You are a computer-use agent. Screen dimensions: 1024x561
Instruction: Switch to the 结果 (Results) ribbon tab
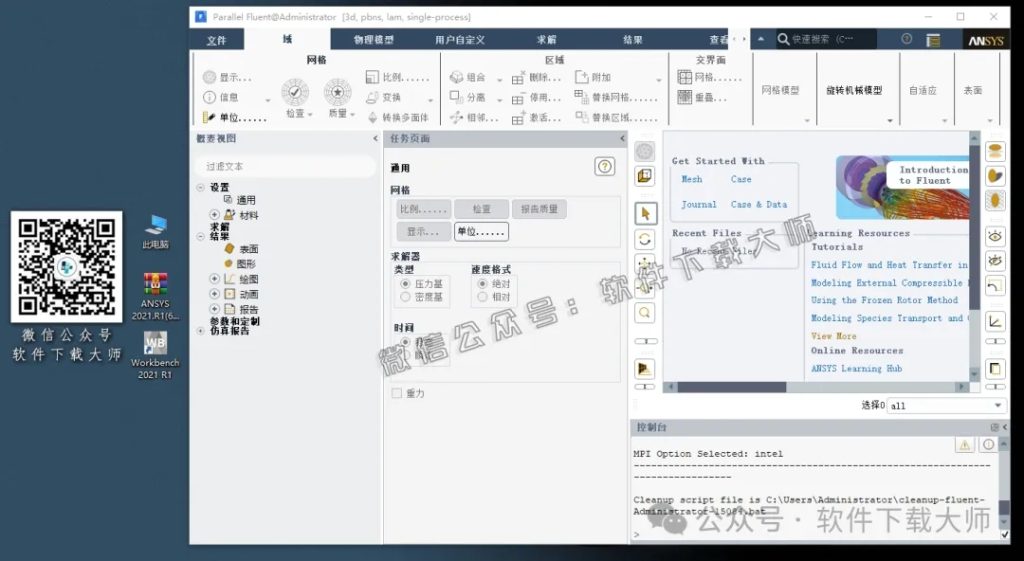pos(632,40)
